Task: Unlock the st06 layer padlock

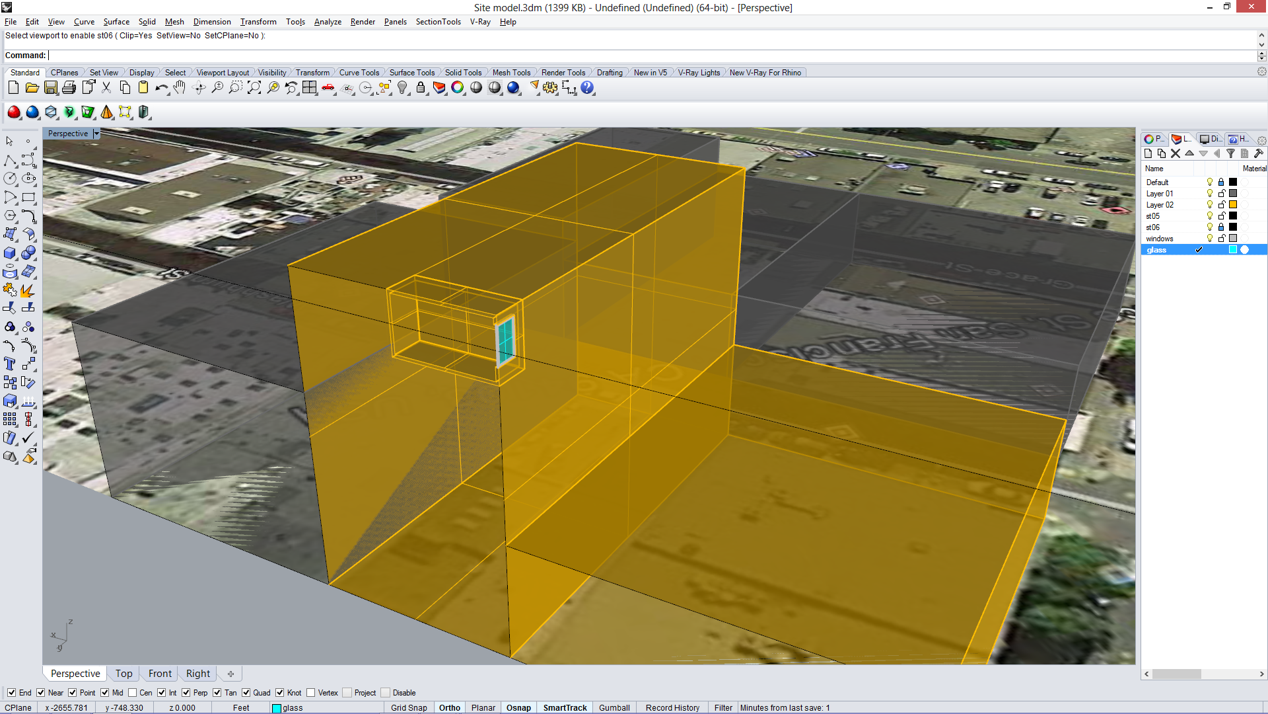Action: click(1221, 228)
